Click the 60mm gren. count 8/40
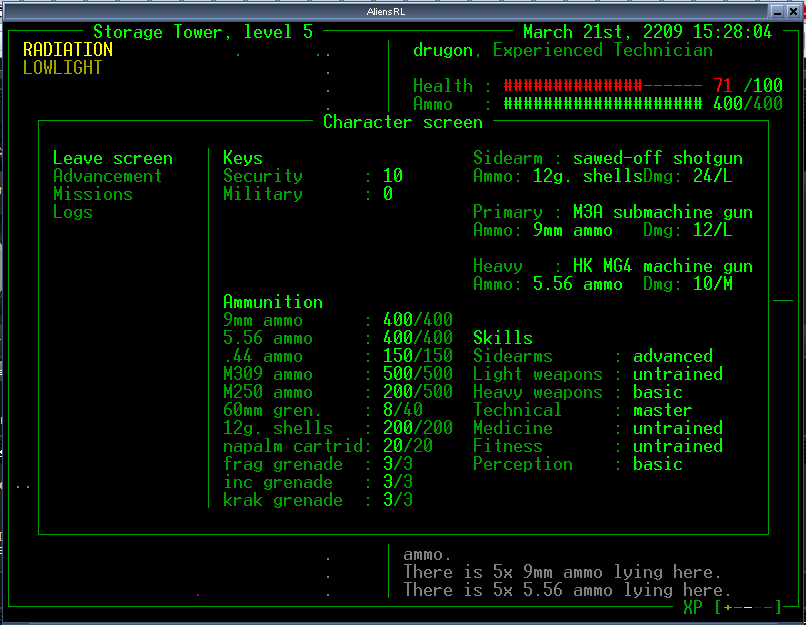 coord(403,410)
